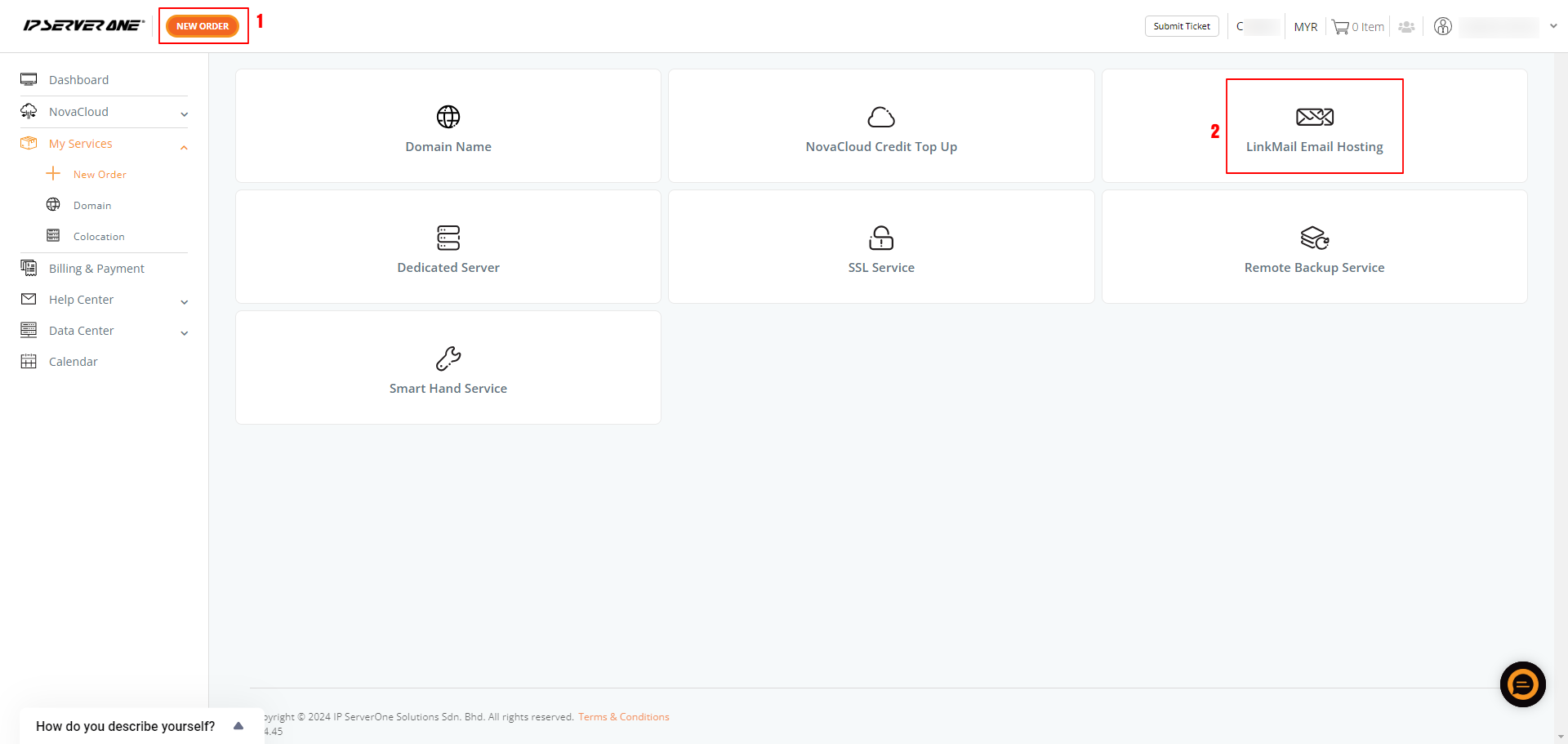This screenshot has height=744, width=1568.
Task: Click the user profile avatar icon
Action: pos(1443,26)
